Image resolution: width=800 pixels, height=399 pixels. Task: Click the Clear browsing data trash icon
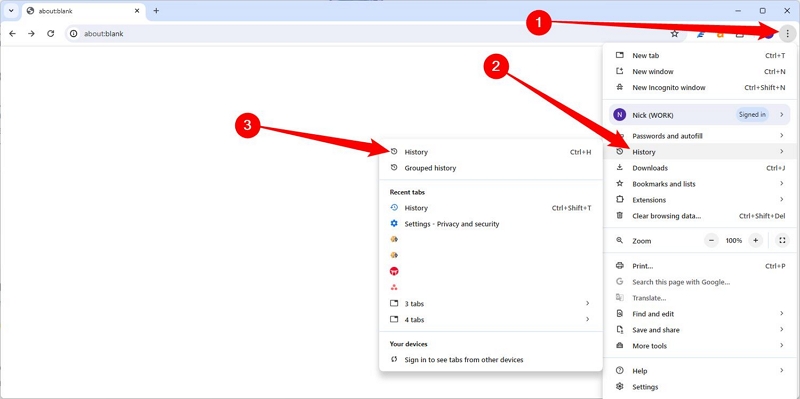click(x=620, y=215)
